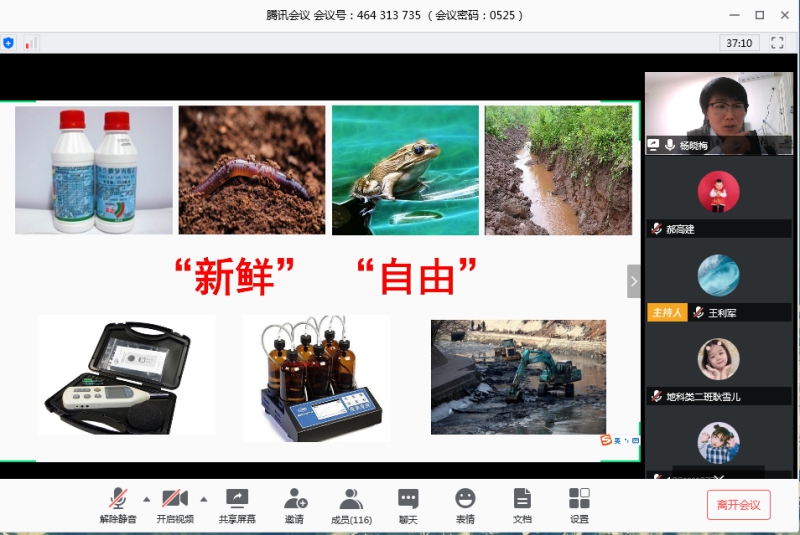Click the 37:10 meeting timer
This screenshot has height=535, width=800.
coord(739,43)
